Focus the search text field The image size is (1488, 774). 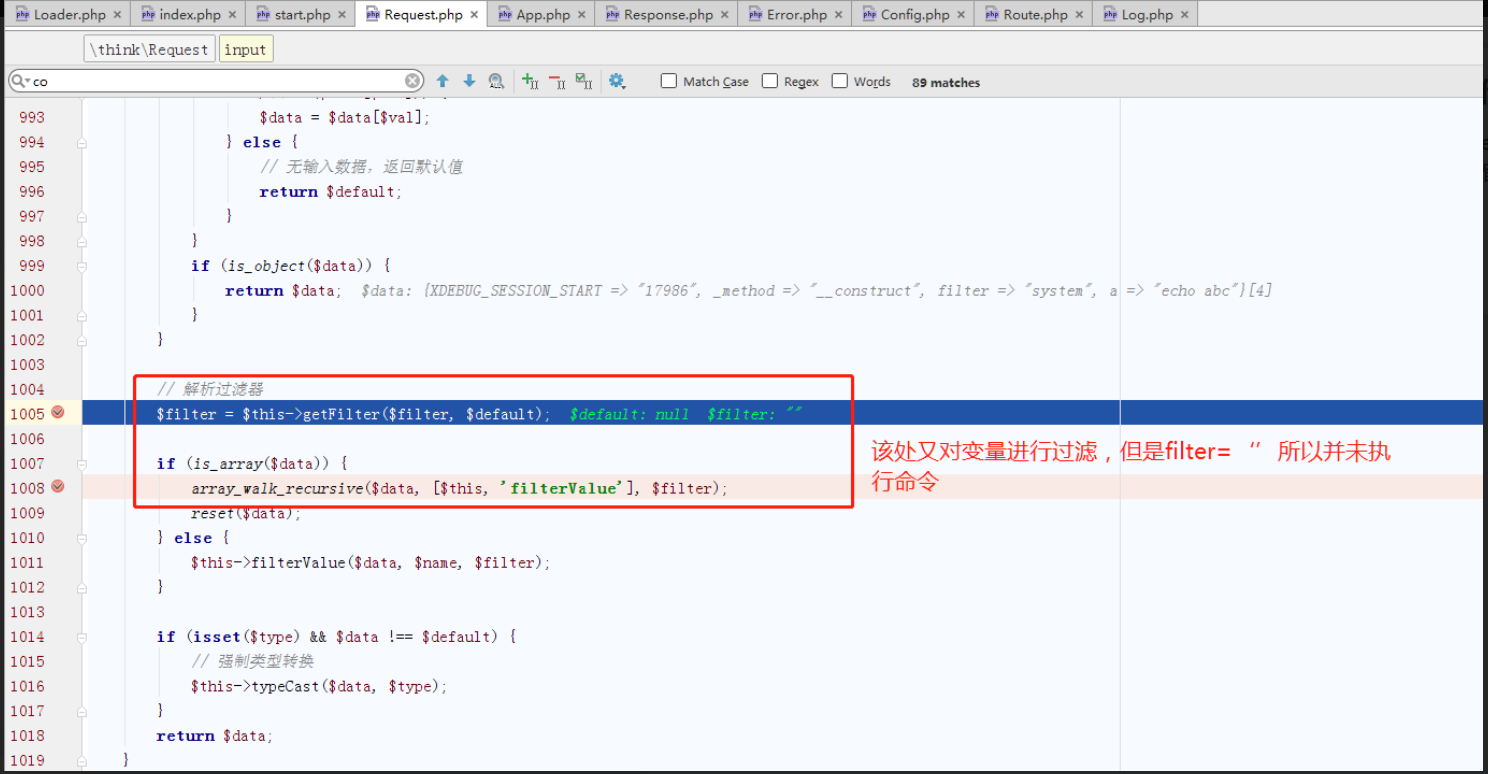(217, 81)
